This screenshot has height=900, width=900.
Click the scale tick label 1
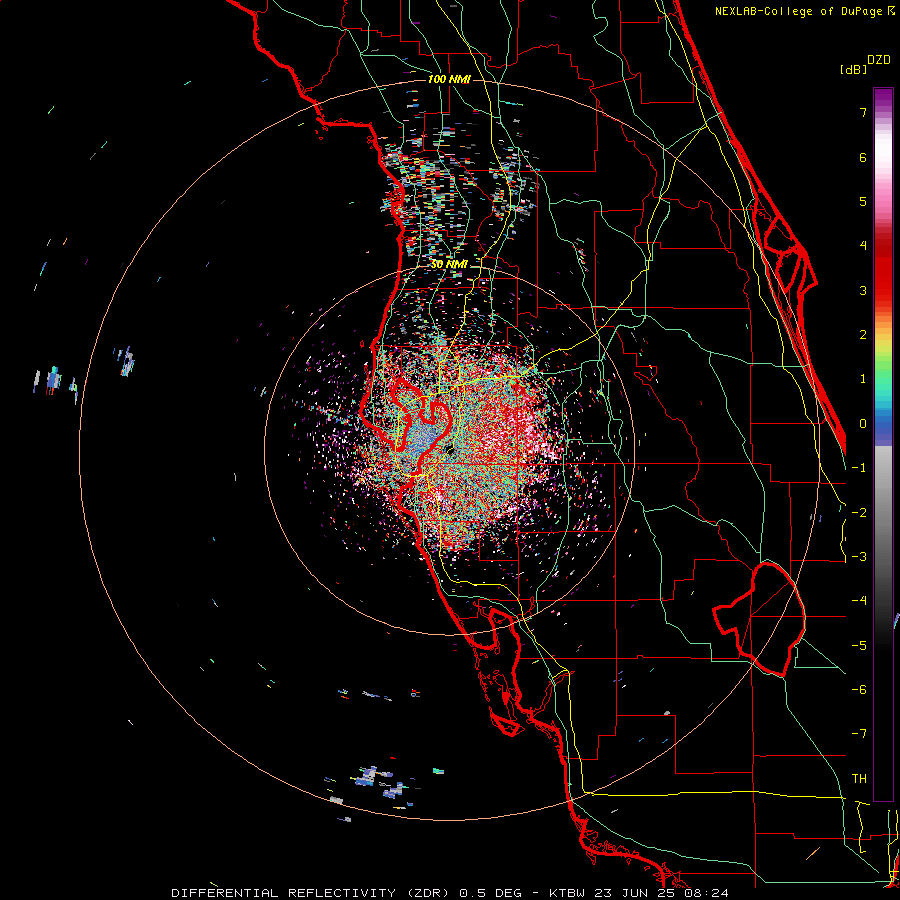click(863, 379)
